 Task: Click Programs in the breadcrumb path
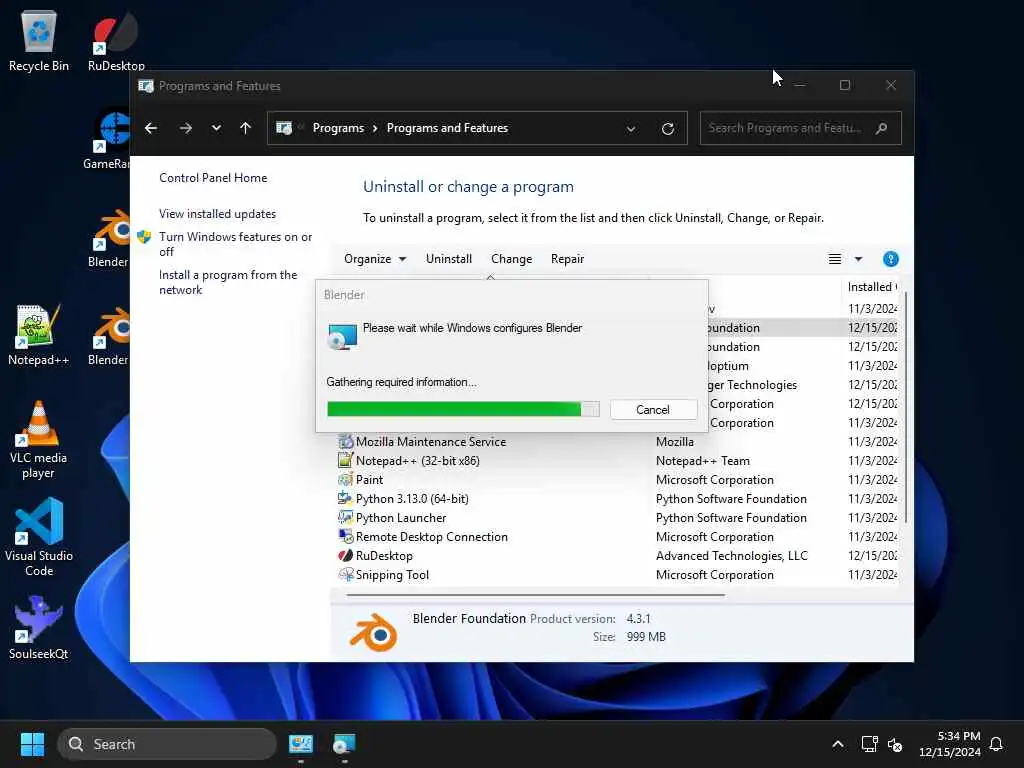(x=338, y=128)
